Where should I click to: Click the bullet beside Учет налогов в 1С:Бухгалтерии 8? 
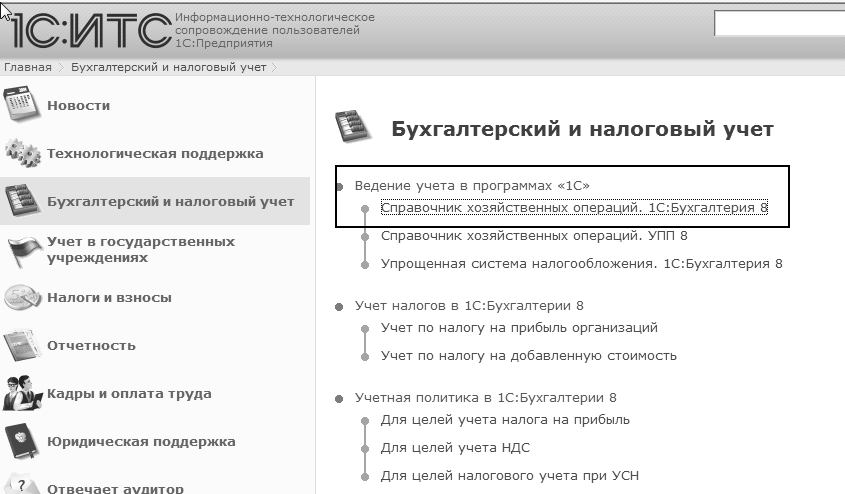339,307
